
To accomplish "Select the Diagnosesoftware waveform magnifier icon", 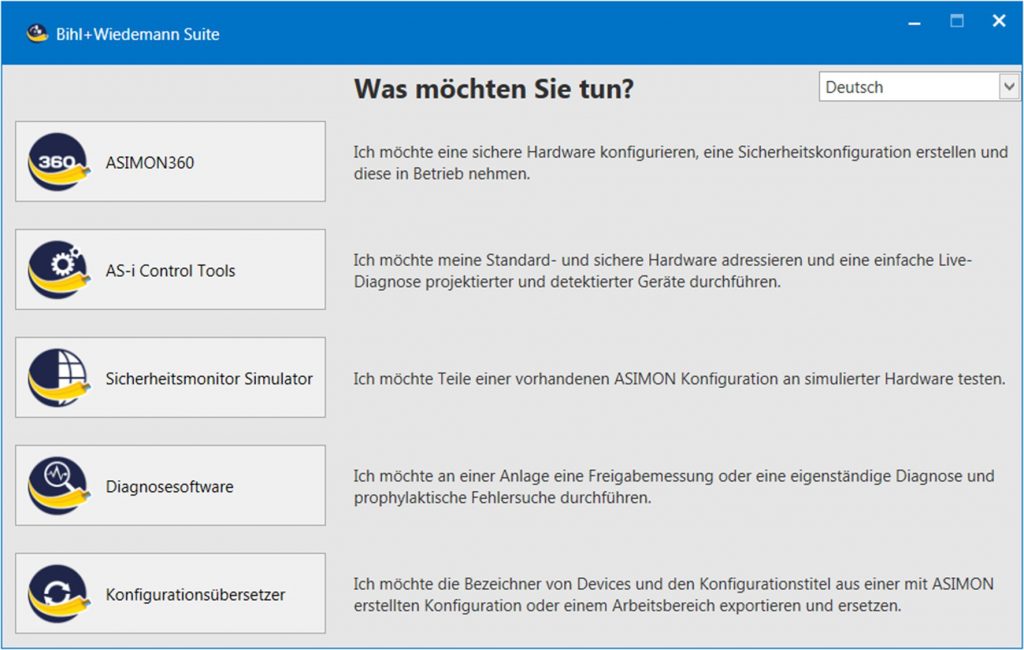I will [x=55, y=486].
